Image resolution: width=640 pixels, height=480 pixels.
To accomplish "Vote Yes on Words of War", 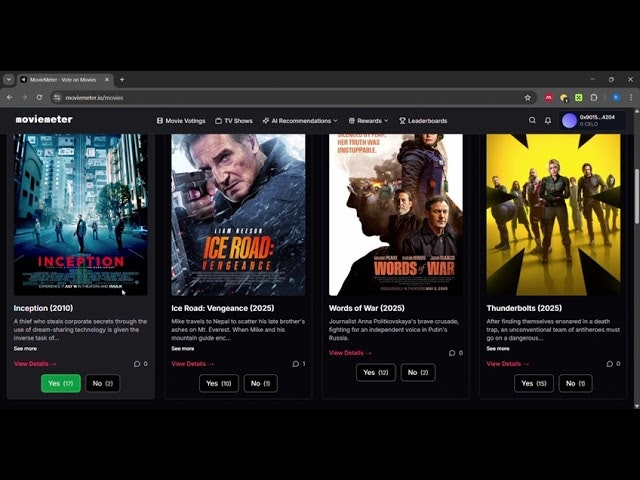I will click(376, 372).
